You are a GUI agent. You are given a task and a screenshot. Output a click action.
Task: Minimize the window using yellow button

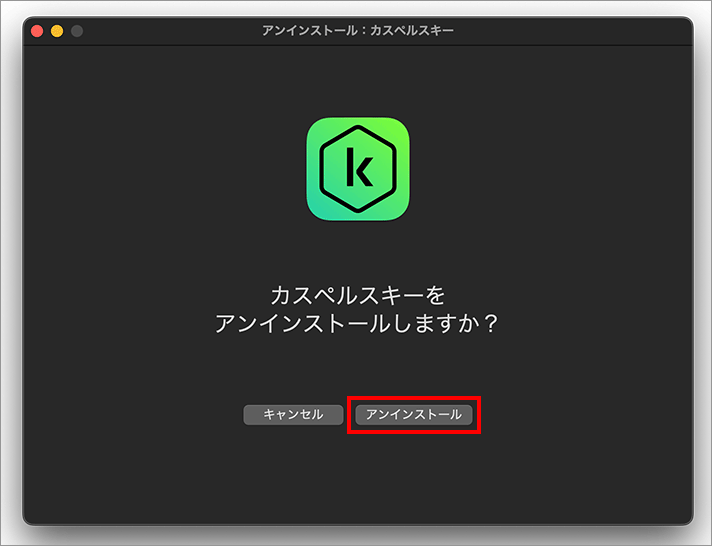coord(57,31)
